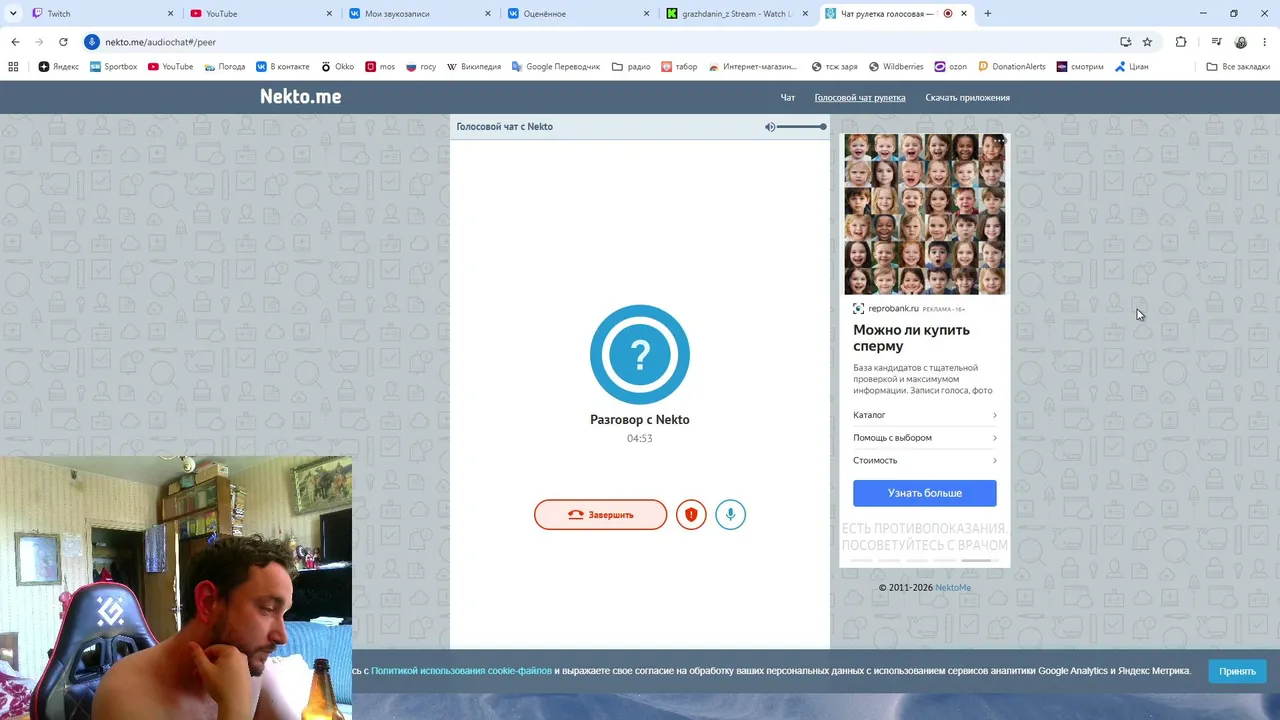Reload the current page
This screenshot has width=1280, height=720.
(63, 42)
